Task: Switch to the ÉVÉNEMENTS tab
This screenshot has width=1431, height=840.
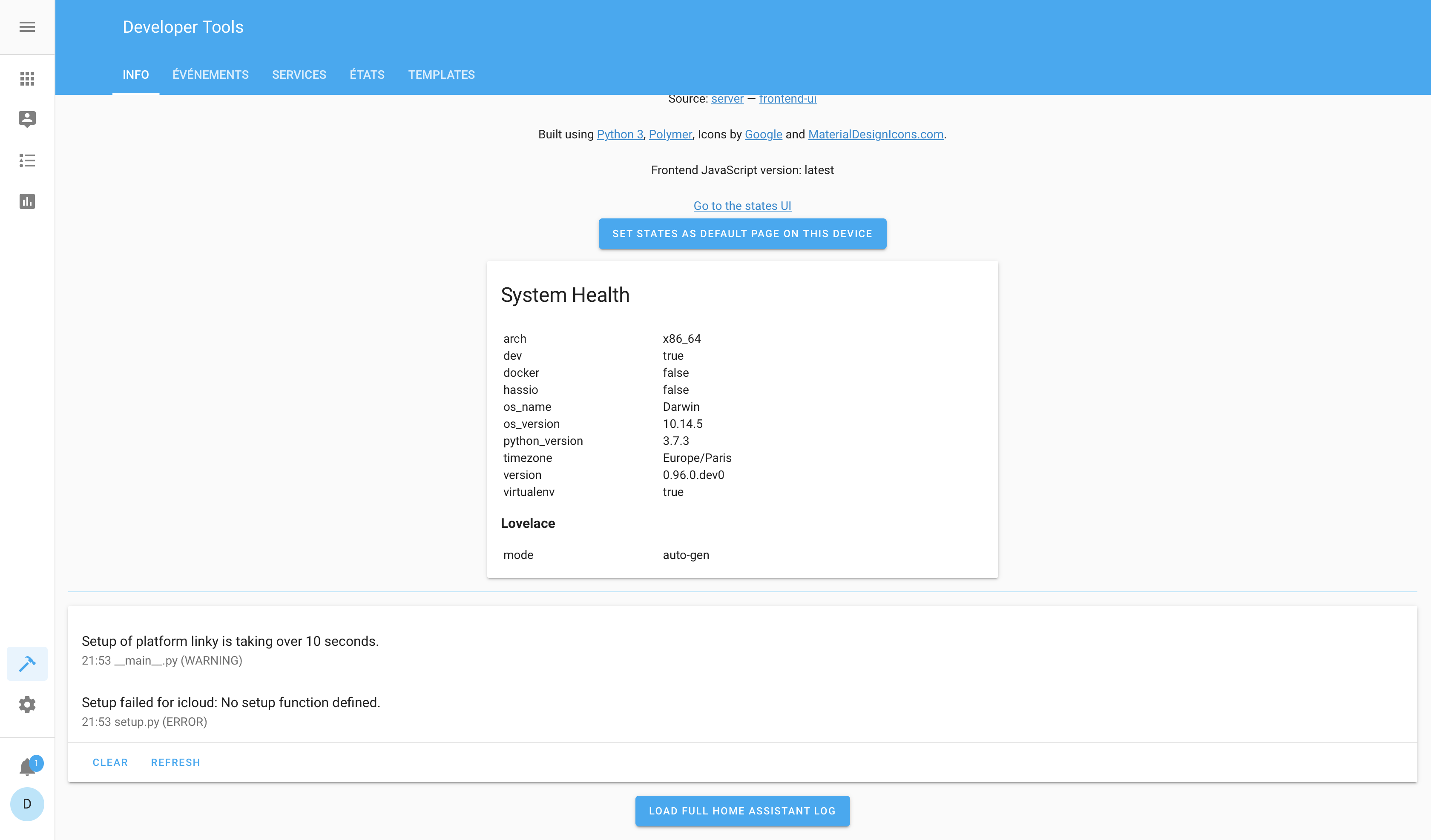Action: point(210,75)
